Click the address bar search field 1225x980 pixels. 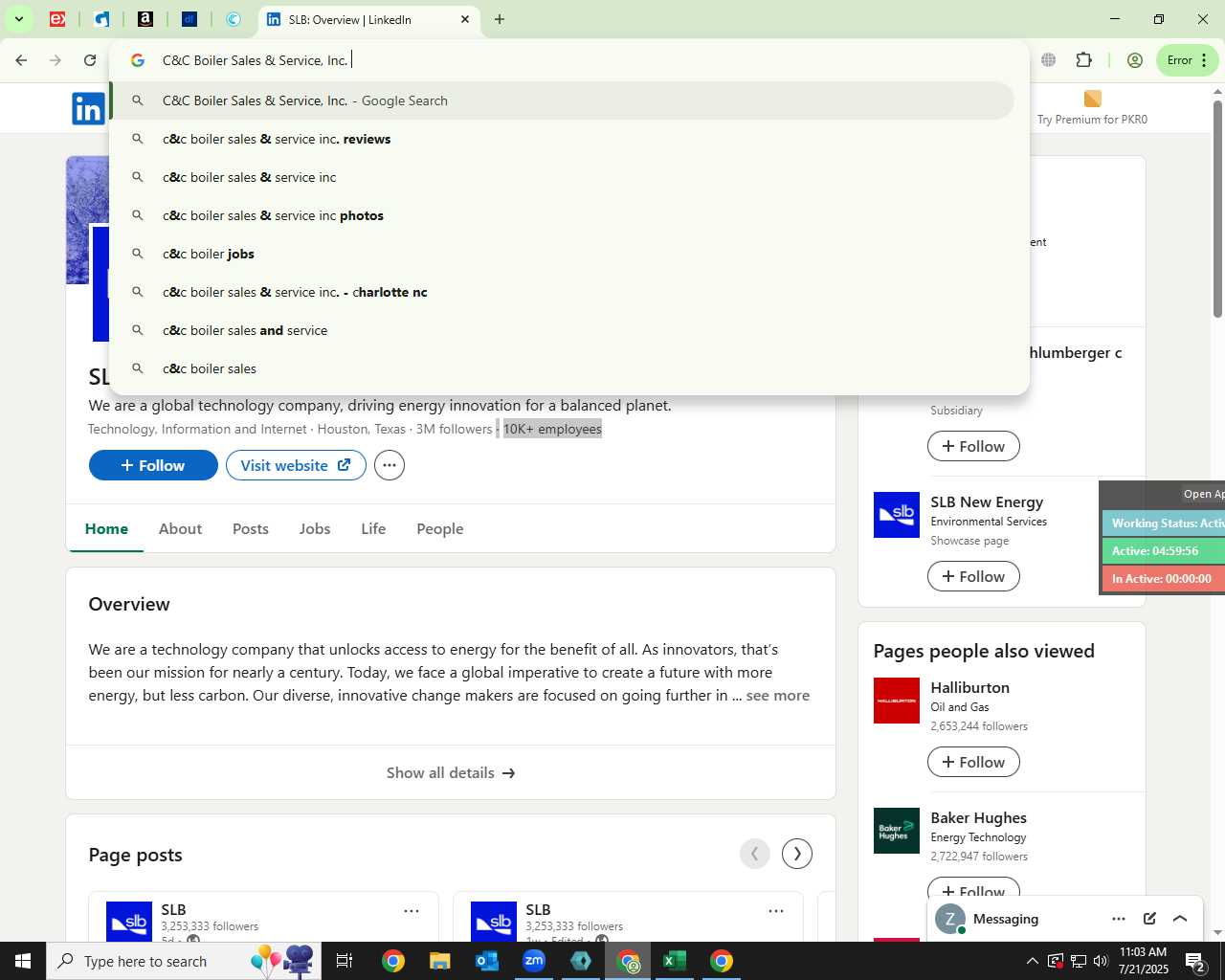coord(569,60)
